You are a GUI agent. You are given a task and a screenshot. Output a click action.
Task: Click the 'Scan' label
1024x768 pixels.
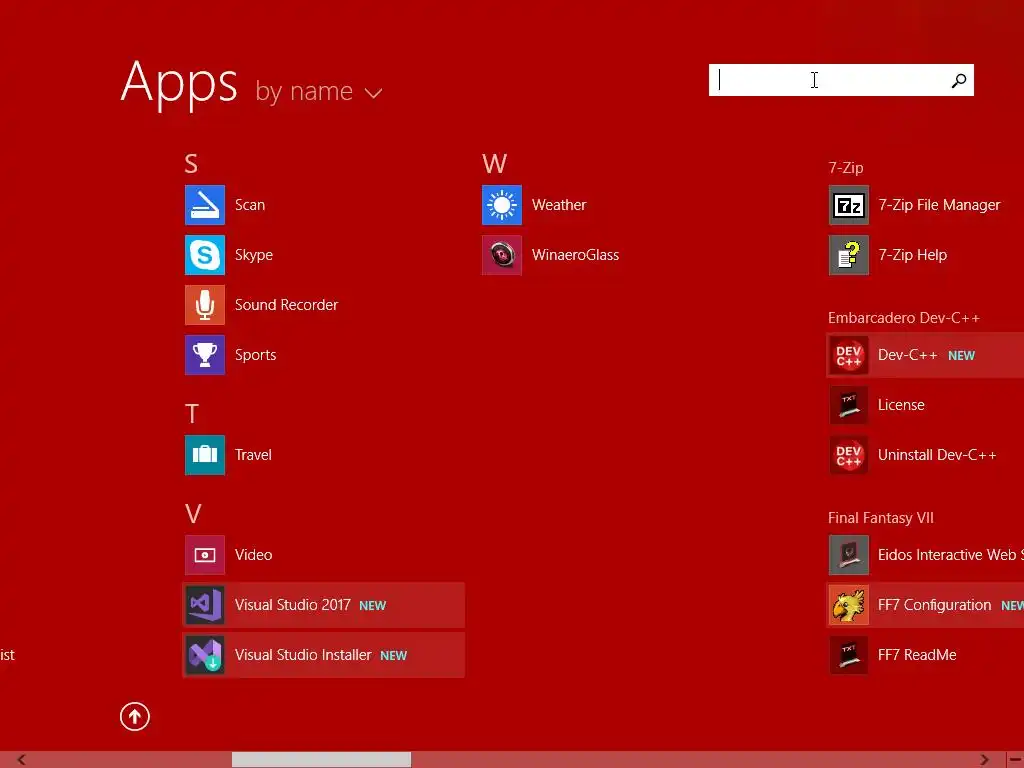click(249, 205)
